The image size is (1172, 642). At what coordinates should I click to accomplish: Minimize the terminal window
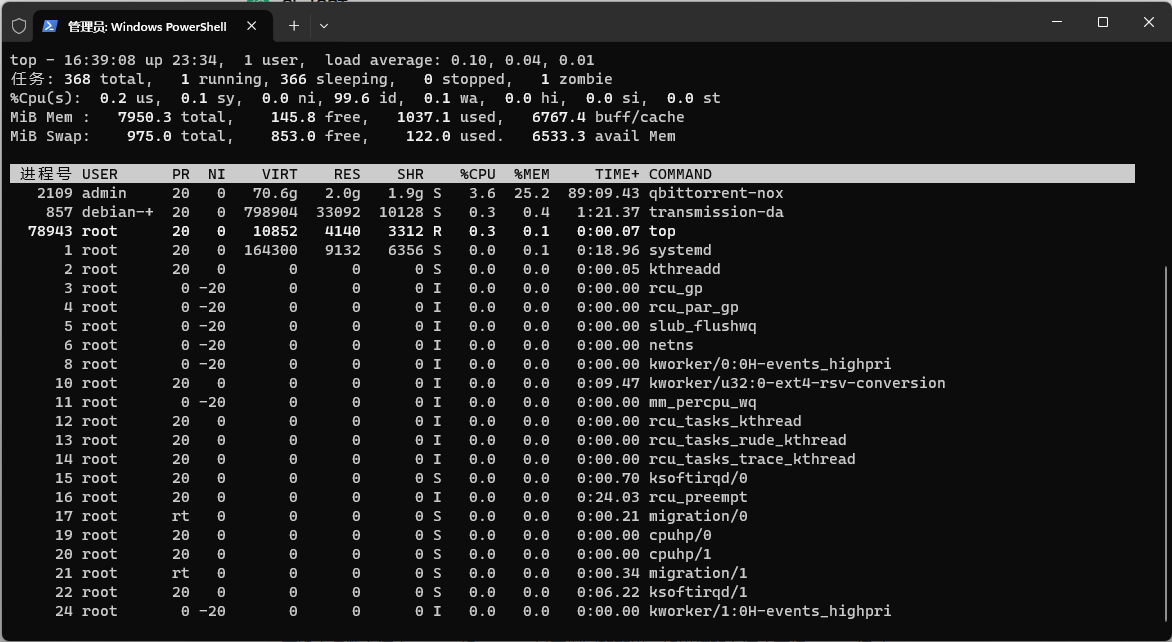1057,22
